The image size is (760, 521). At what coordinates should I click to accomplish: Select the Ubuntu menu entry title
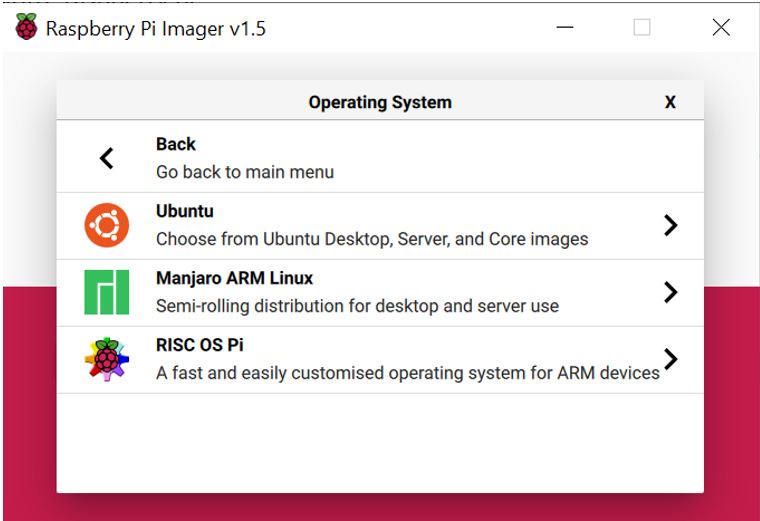185,211
